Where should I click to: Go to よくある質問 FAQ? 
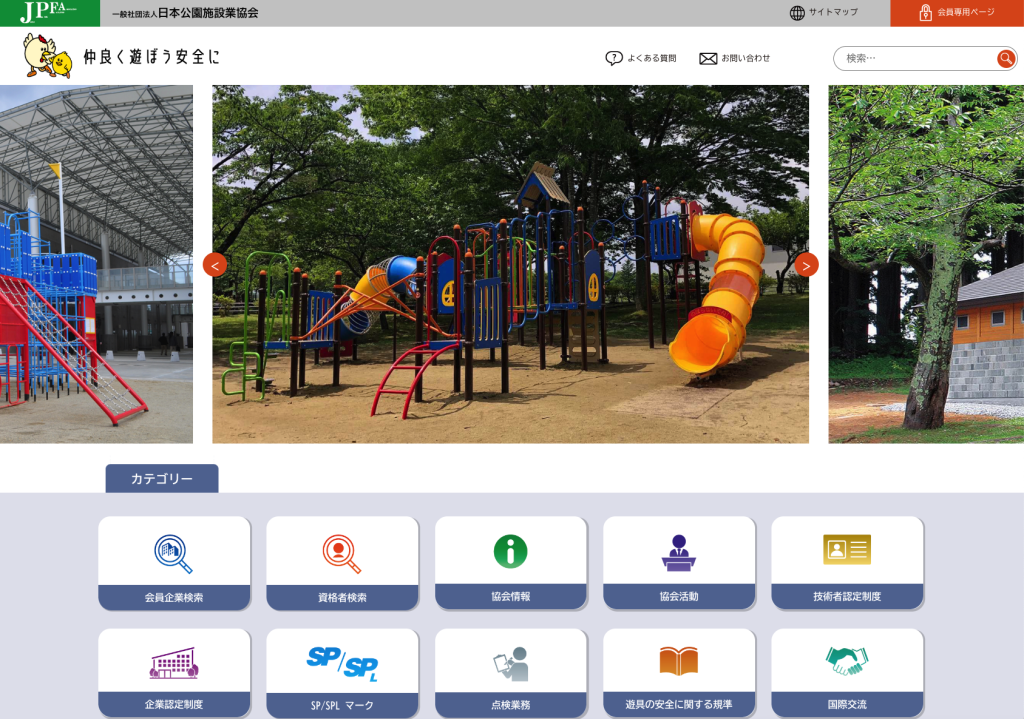(641, 58)
